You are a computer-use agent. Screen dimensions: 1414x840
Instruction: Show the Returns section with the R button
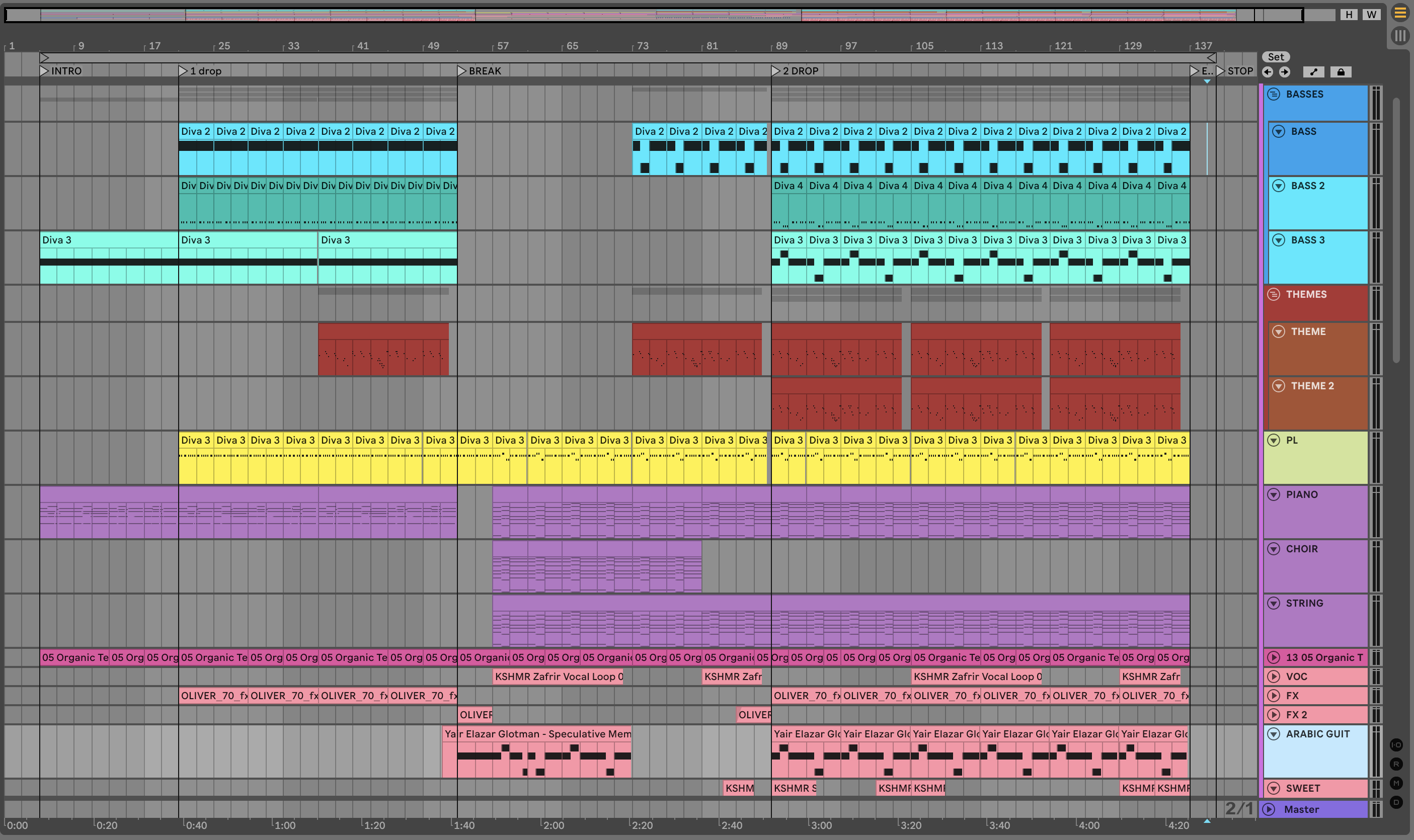[x=1396, y=764]
